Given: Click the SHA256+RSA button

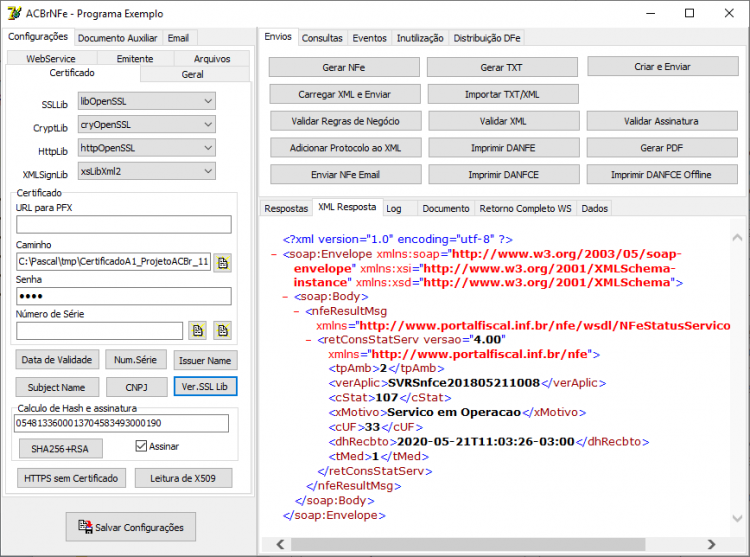Looking at the screenshot, I should [x=60, y=448].
